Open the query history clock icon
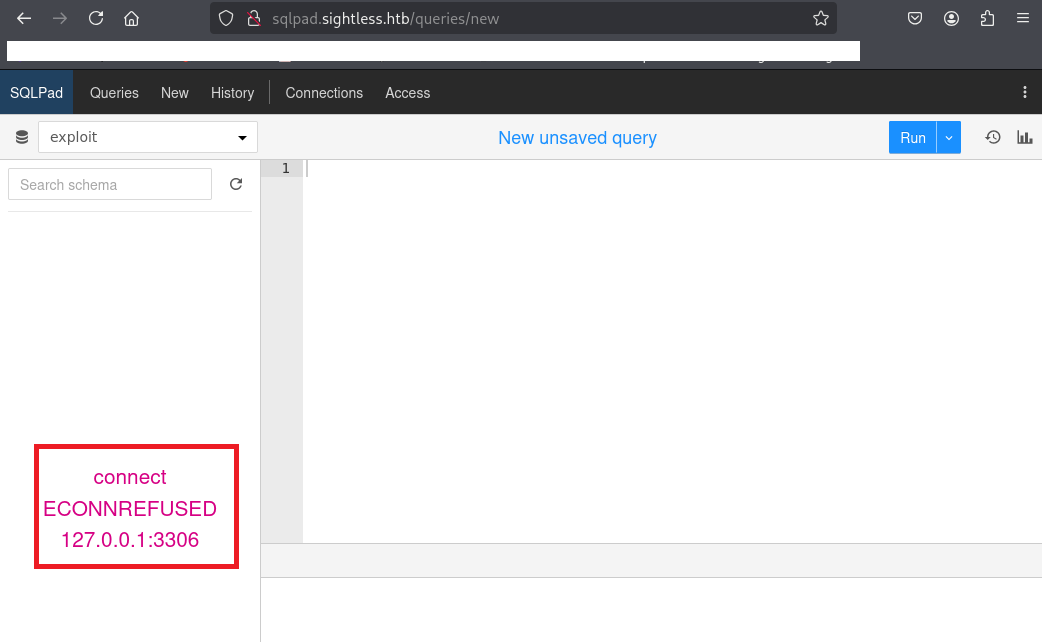Image resolution: width=1042 pixels, height=642 pixels. 993,137
